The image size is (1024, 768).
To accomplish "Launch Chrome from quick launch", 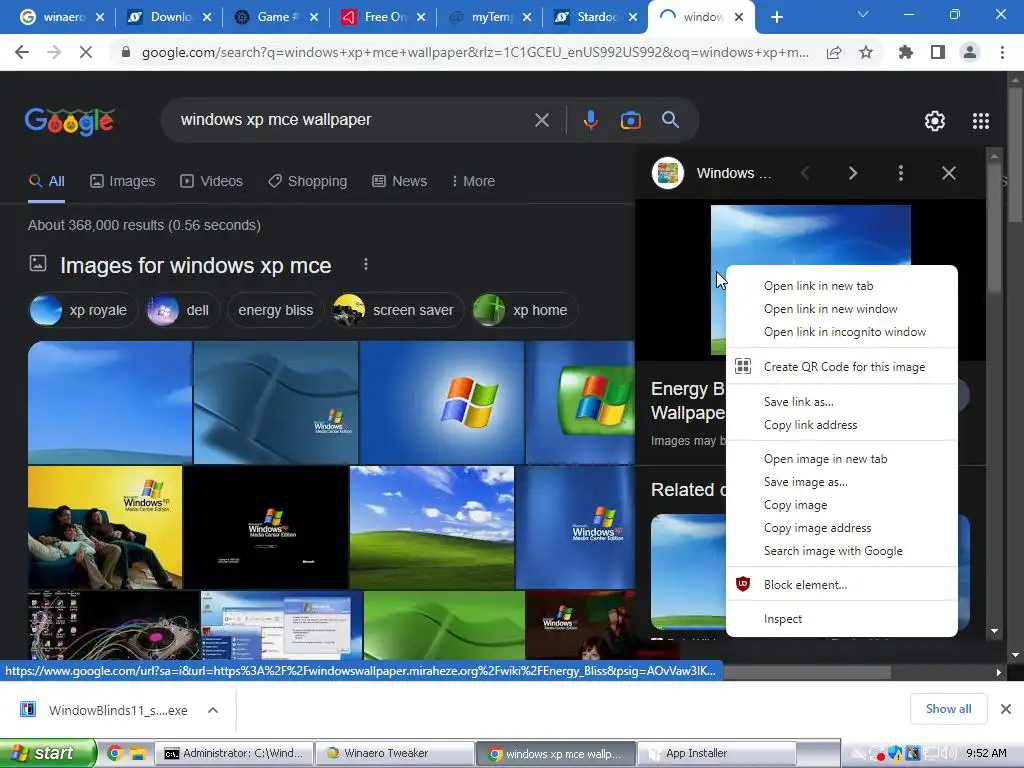I will 115,753.
